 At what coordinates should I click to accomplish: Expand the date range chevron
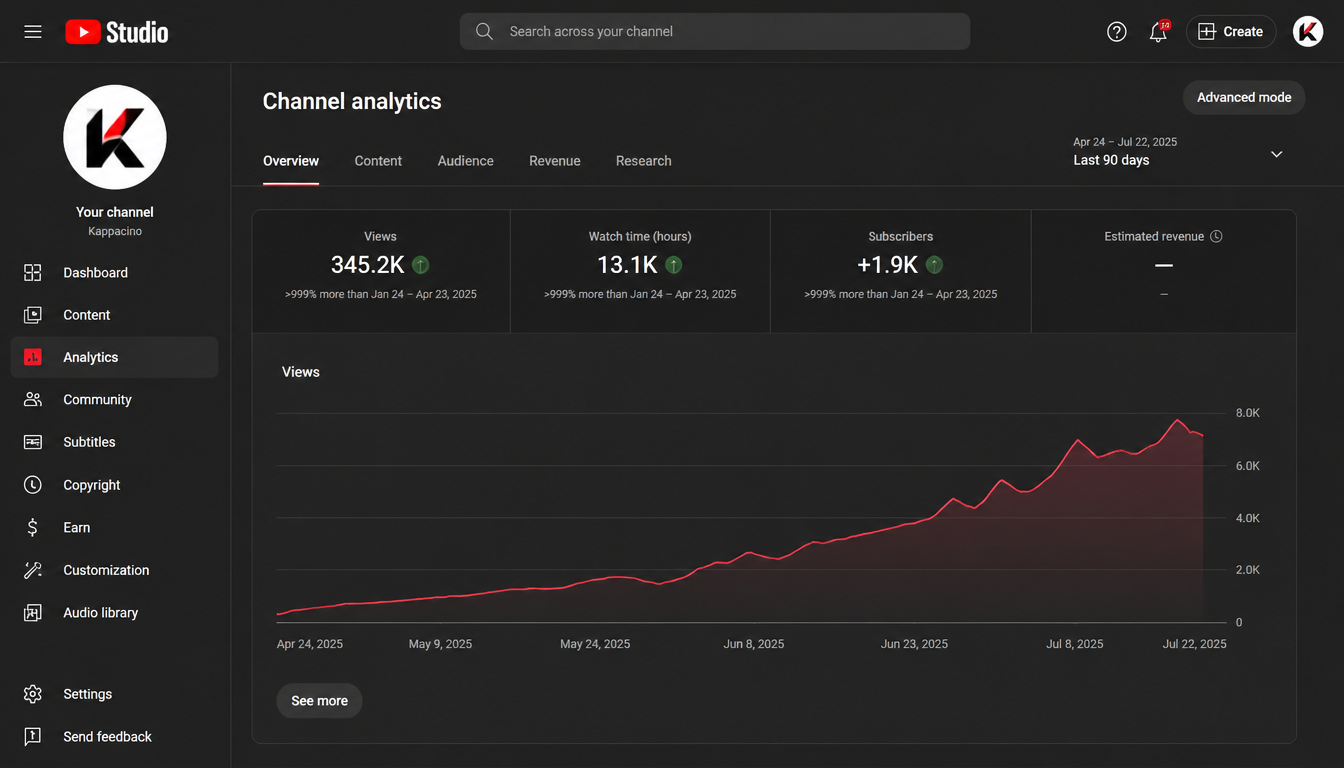[x=1276, y=154]
